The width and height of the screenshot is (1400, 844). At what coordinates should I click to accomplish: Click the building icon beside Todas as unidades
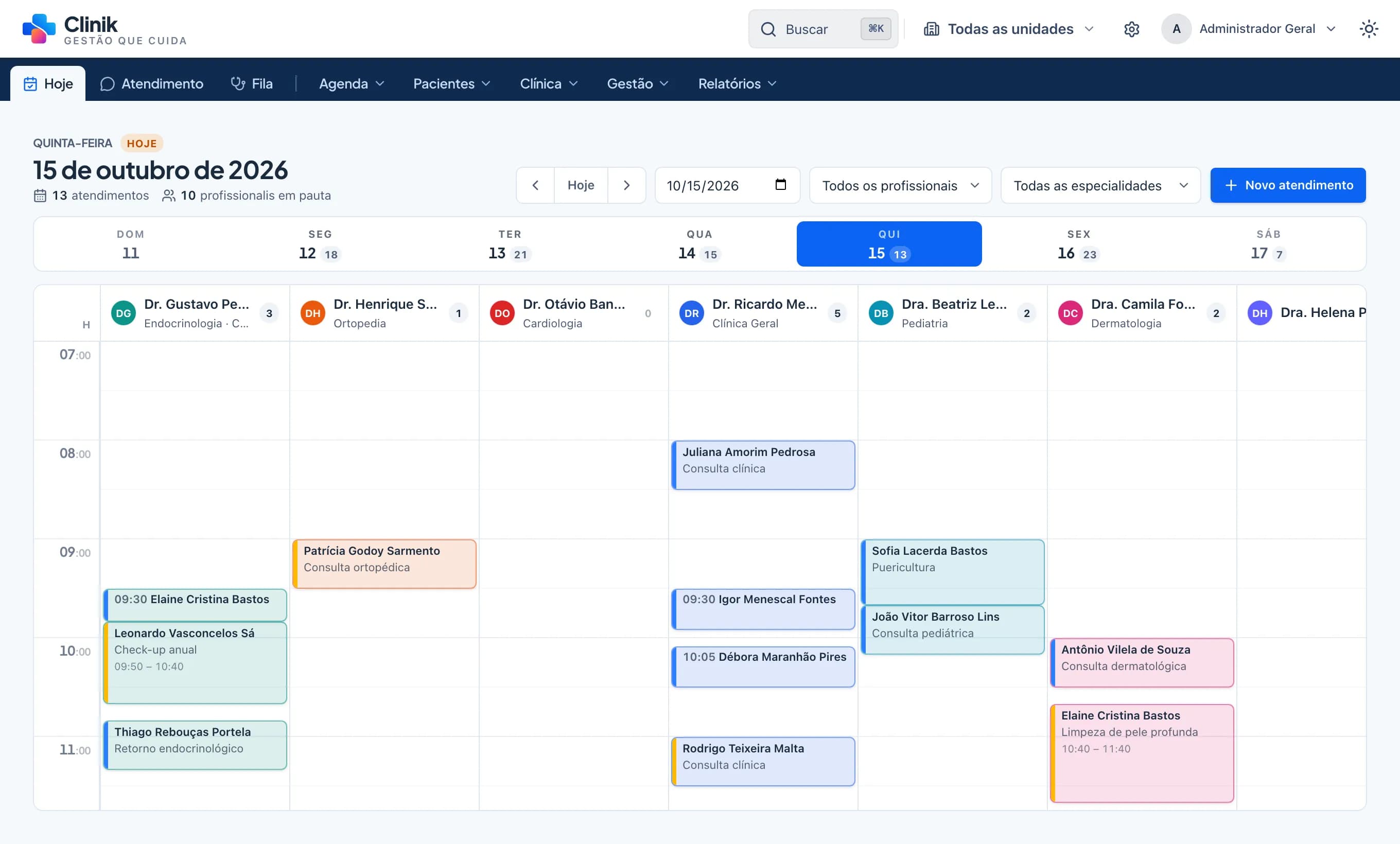point(931,29)
